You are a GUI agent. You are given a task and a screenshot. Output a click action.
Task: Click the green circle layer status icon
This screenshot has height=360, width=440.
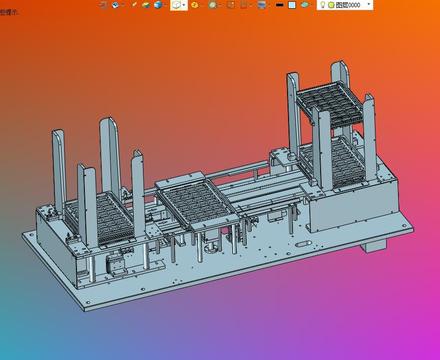pyautogui.click(x=331, y=5)
